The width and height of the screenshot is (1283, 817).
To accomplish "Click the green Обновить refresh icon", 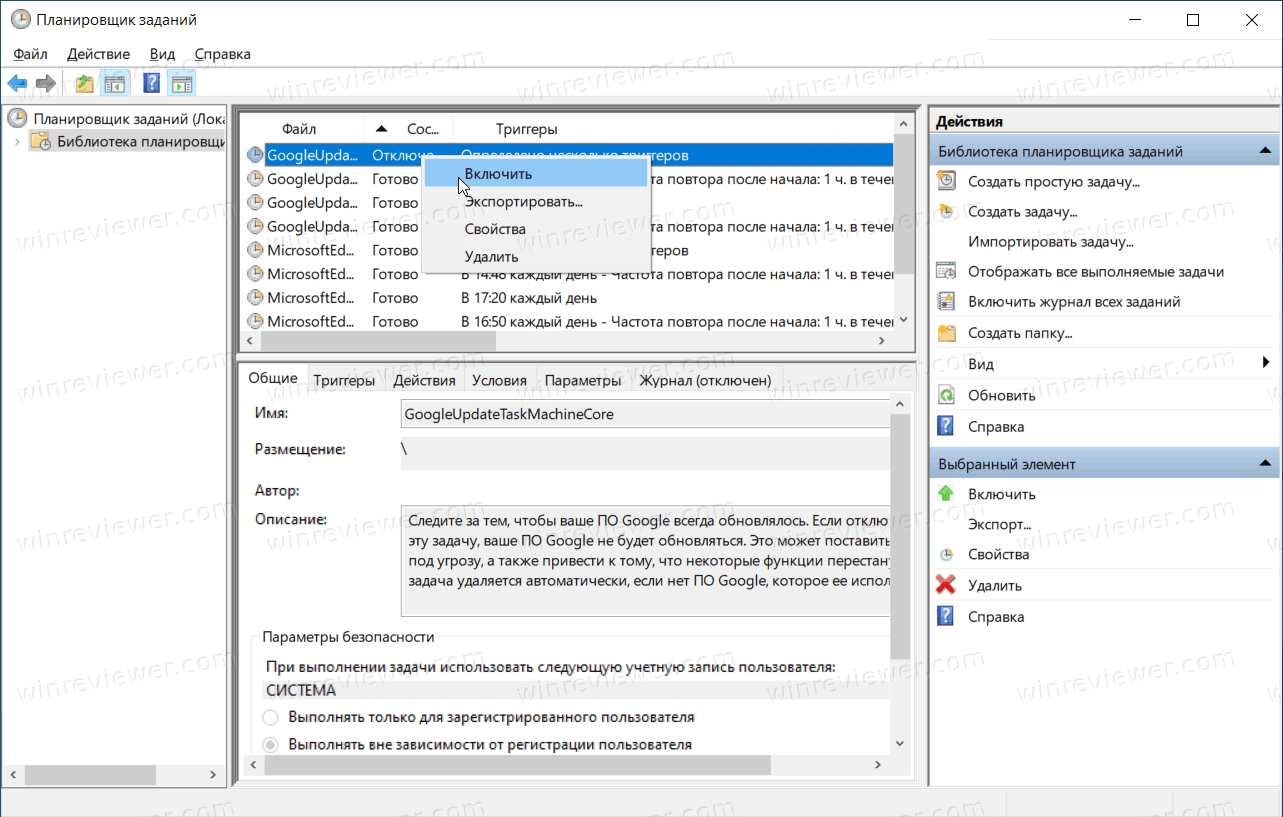I will [x=946, y=395].
